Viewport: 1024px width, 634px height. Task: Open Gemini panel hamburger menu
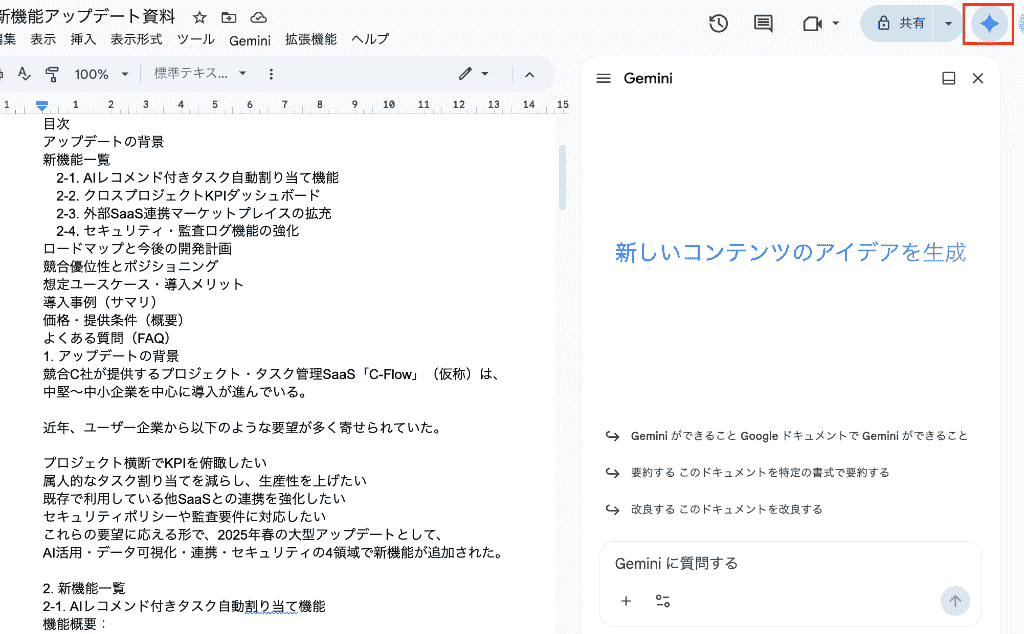click(603, 78)
